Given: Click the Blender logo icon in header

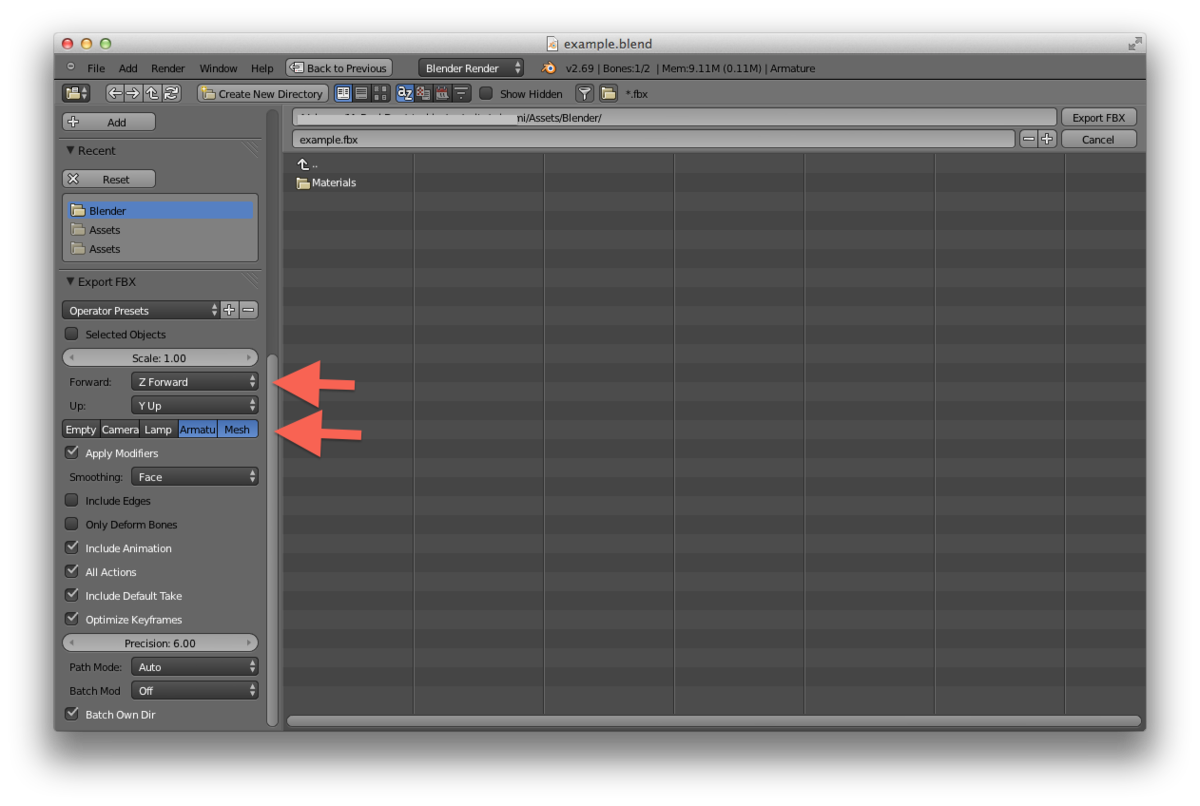Looking at the screenshot, I should tap(548, 68).
